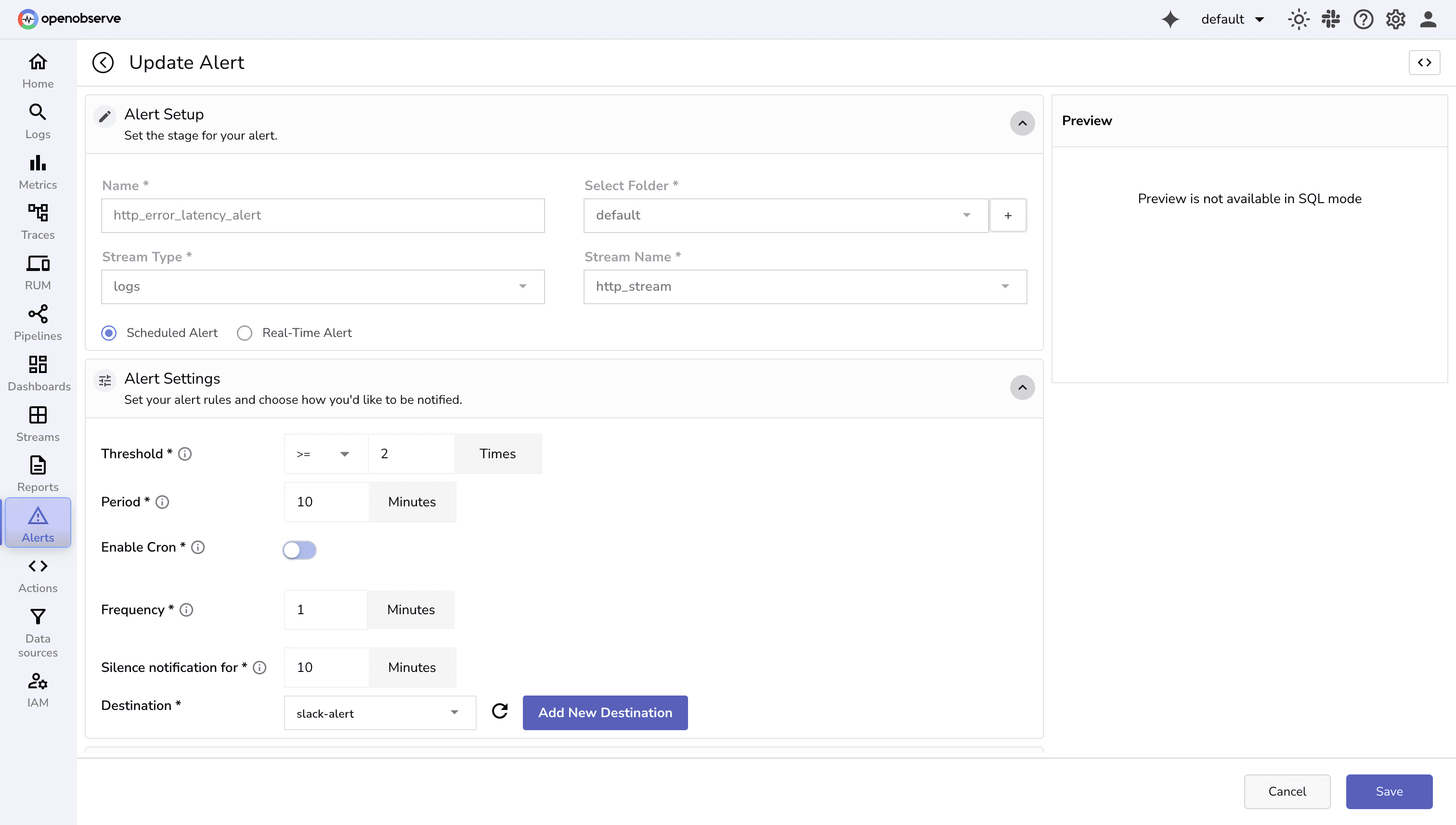Screen dimensions: 1456x825
Task: Switch to code view using the angle-brackets icon
Action: (x=1424, y=62)
